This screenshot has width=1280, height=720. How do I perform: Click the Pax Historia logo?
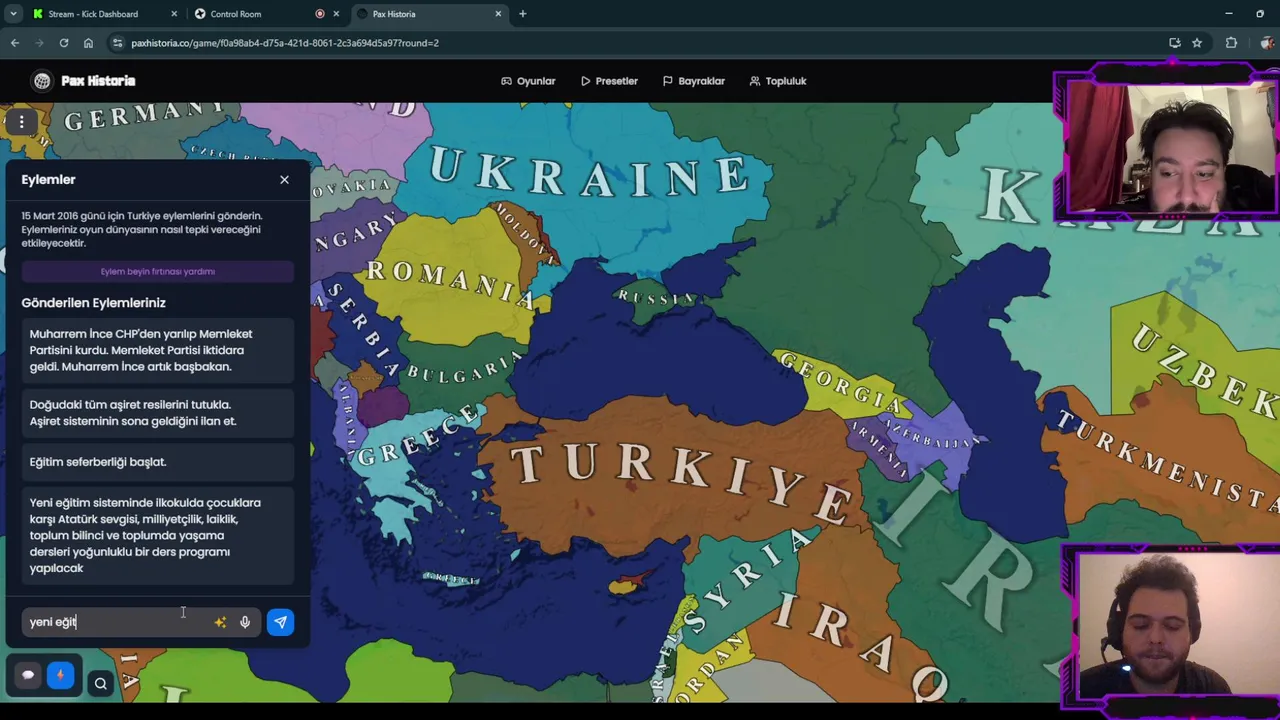coord(83,81)
